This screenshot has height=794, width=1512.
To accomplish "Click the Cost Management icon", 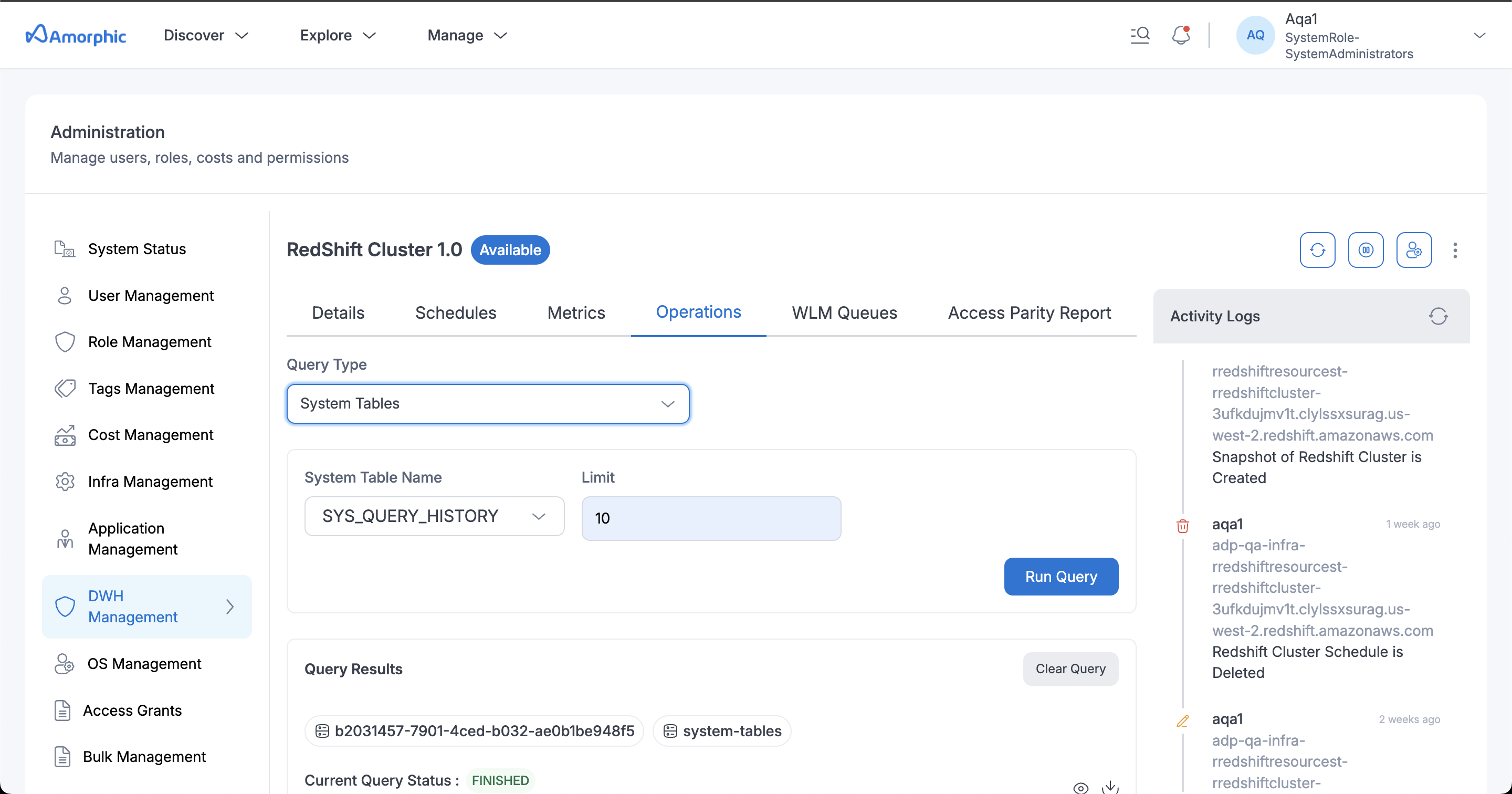I will (65, 435).
